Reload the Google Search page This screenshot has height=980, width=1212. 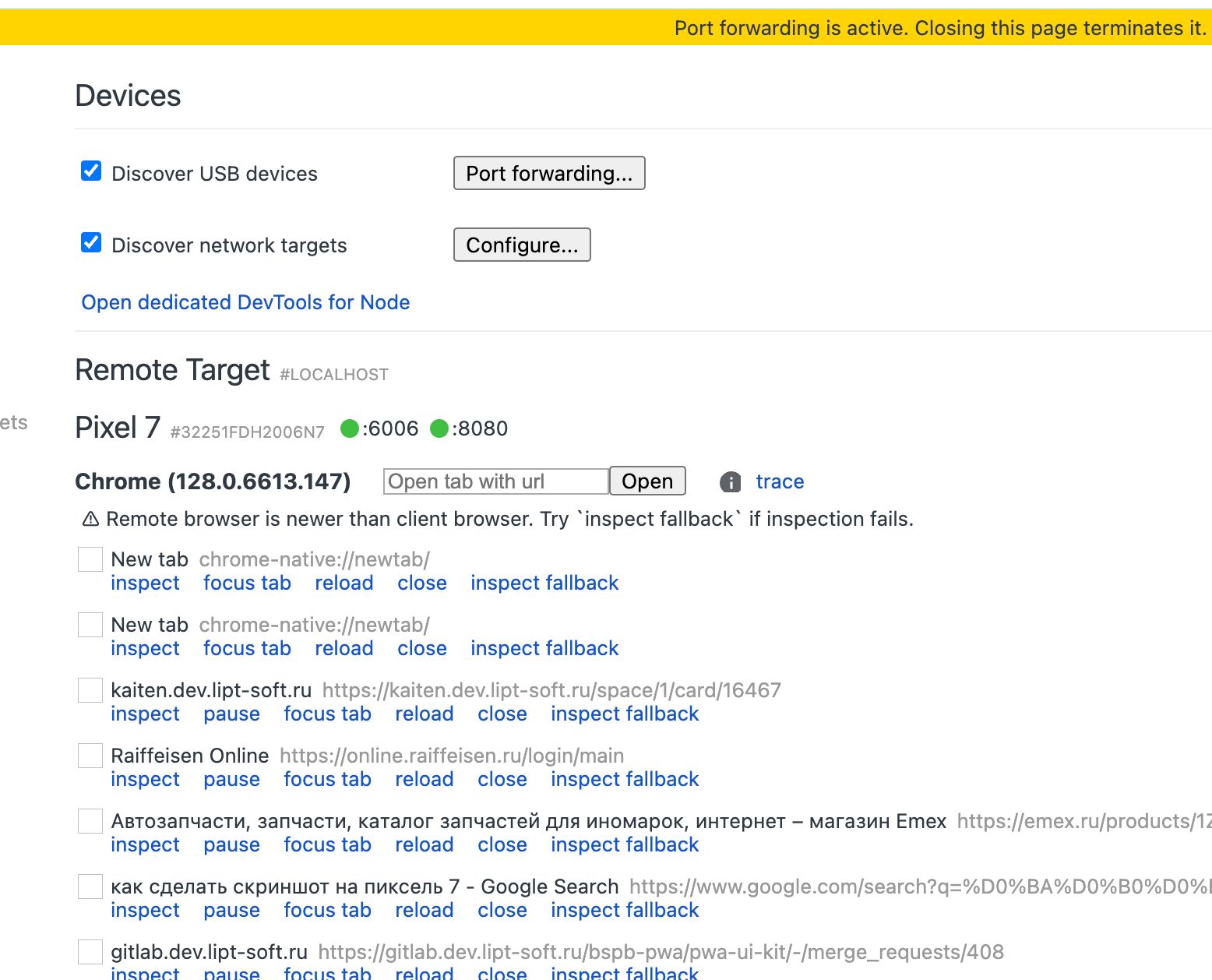425,910
